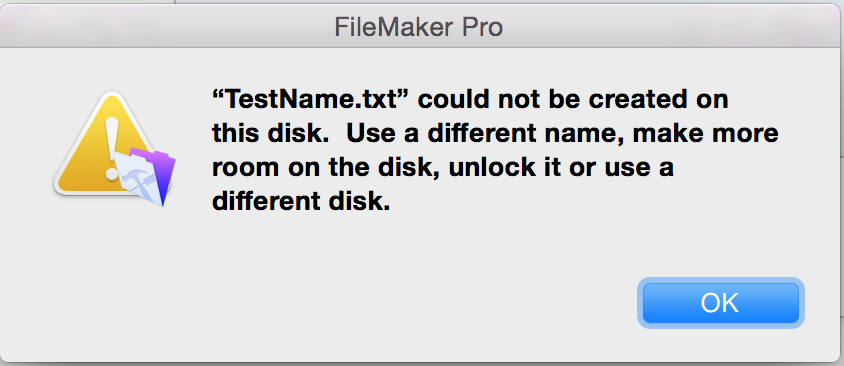Click the phrase "unlock it or use a"
Image resolution: width=844 pixels, height=366 pixels.
[561, 168]
